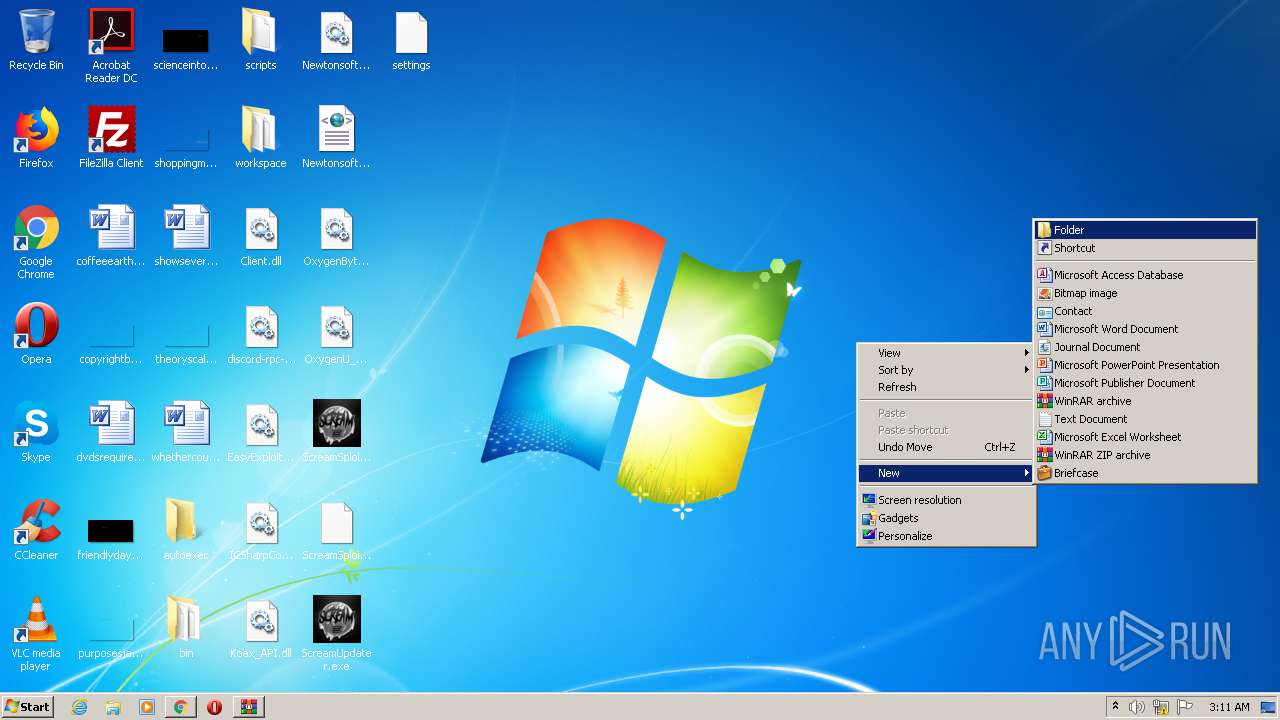The height and width of the screenshot is (720, 1280).
Task: Select the ICSharpCo dll file icon
Action: point(261,530)
